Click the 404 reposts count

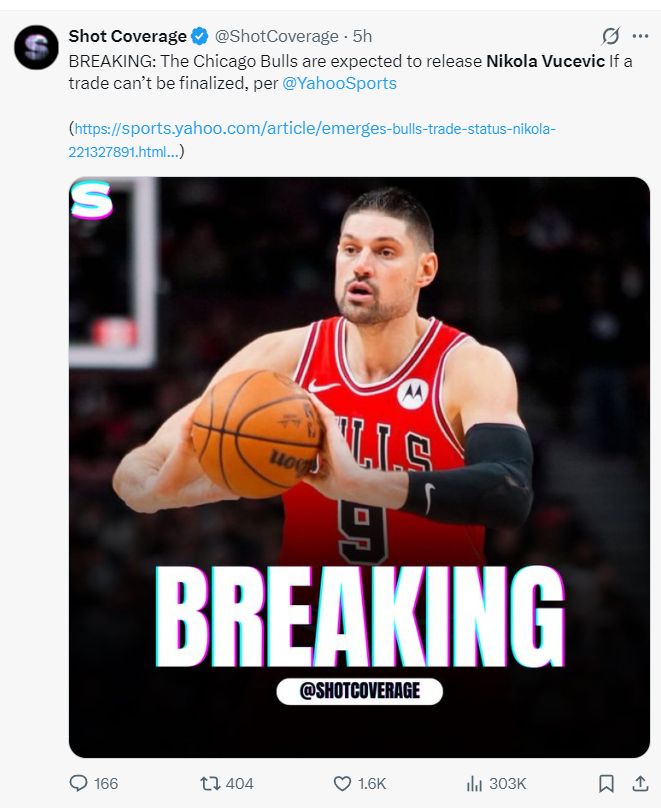pyautogui.click(x=240, y=783)
